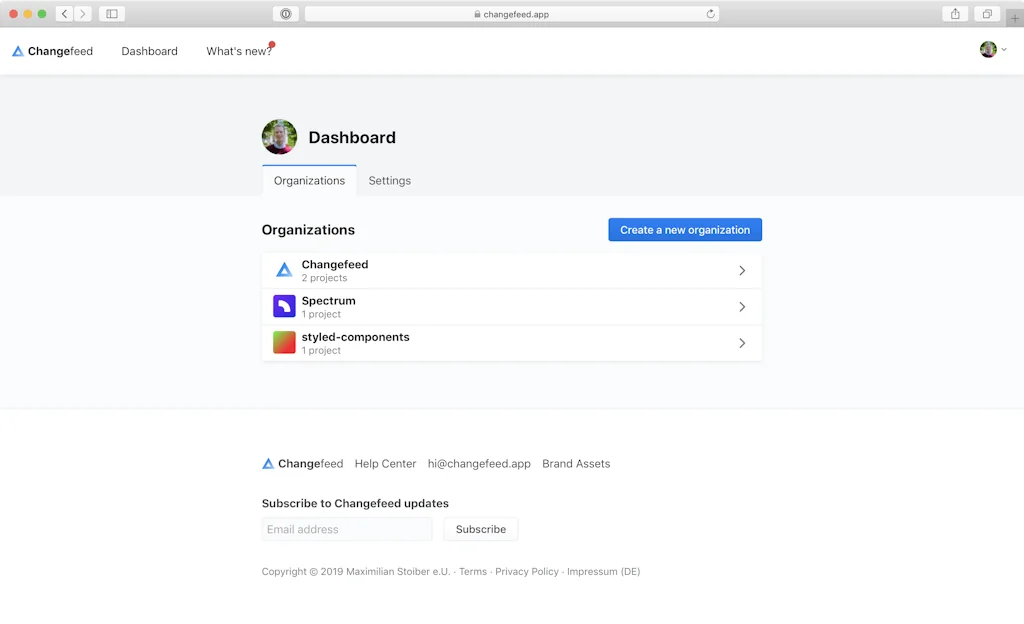Open the Privacy Policy link
The width and height of the screenshot is (1024, 624).
(x=527, y=571)
